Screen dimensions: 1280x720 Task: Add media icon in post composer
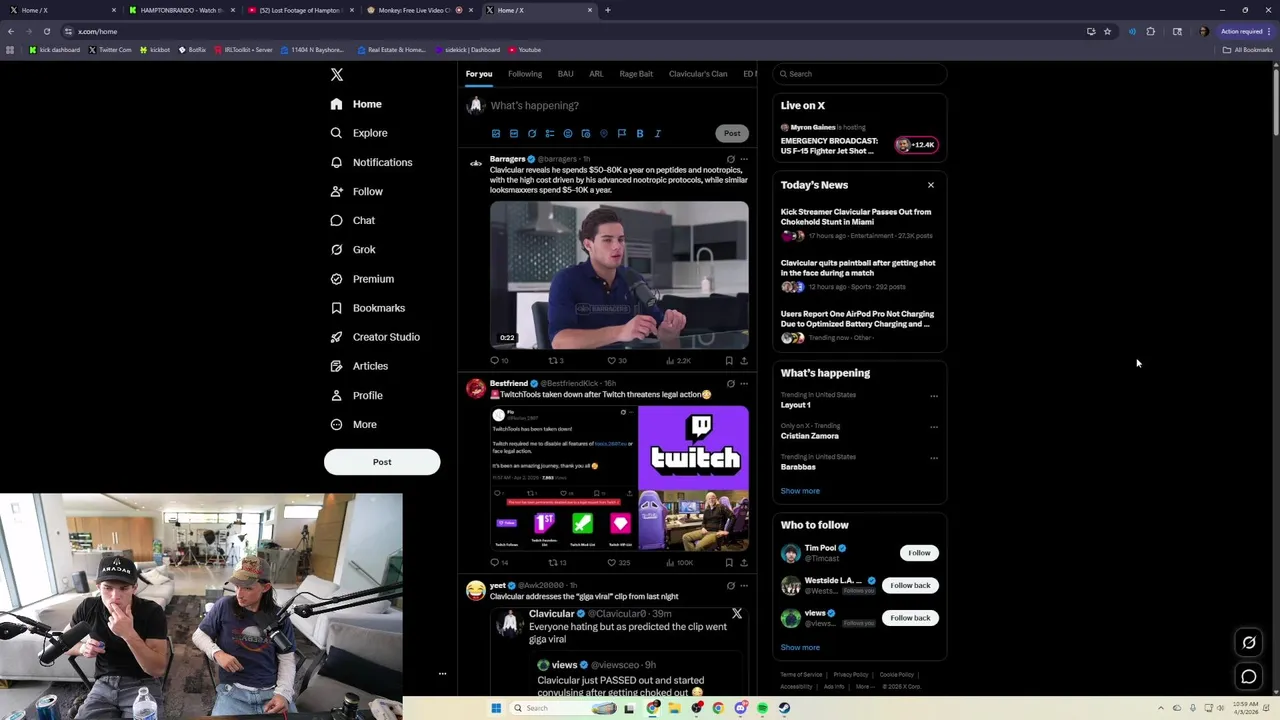[x=496, y=133]
